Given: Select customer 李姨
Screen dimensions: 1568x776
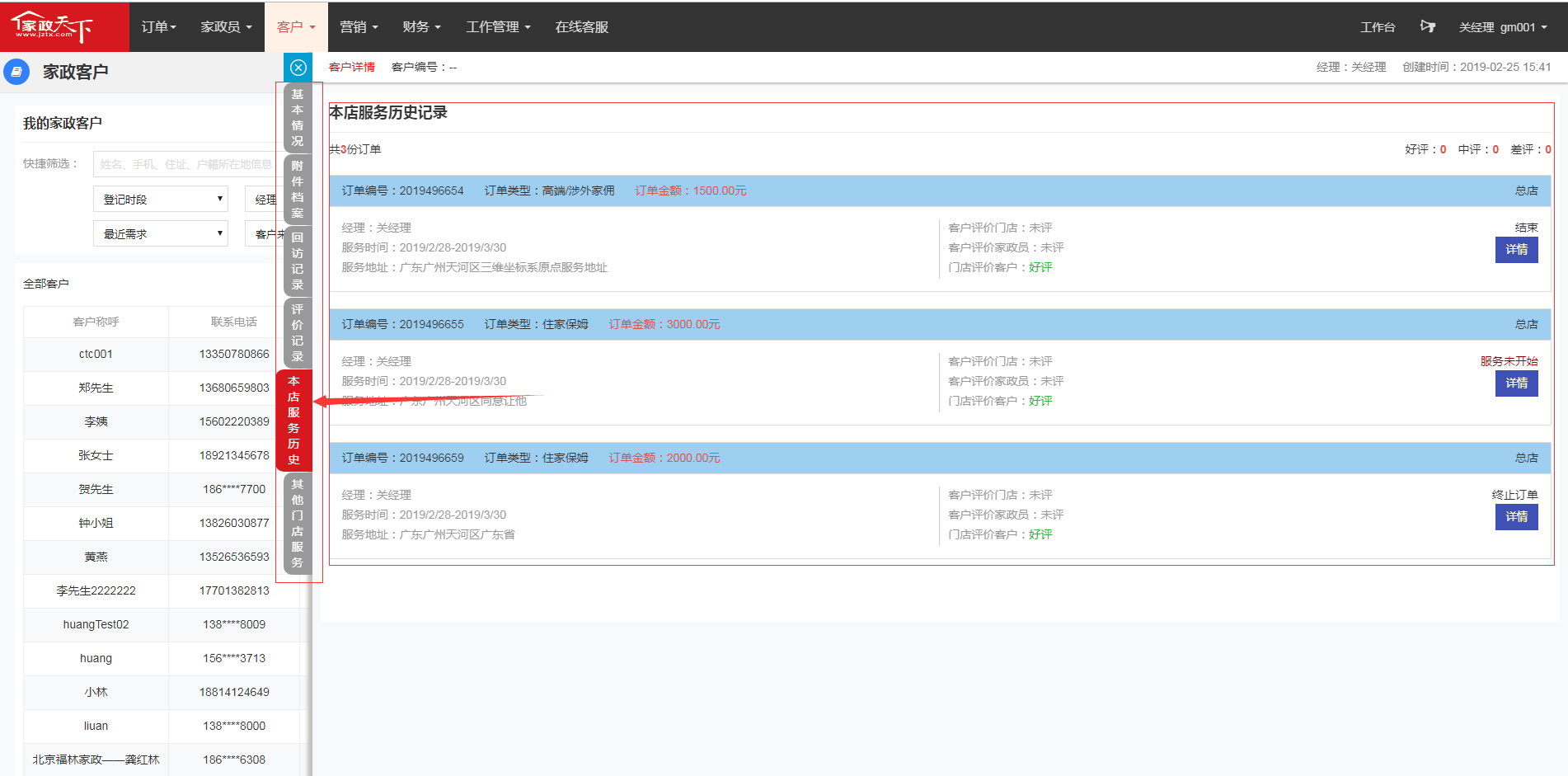Looking at the screenshot, I should 96,421.
